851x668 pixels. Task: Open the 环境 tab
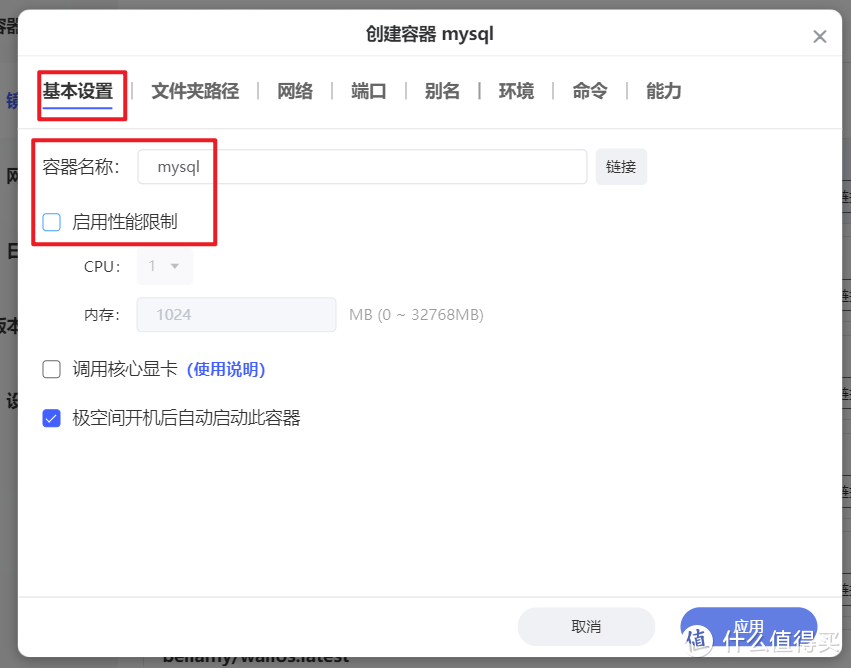[x=516, y=91]
